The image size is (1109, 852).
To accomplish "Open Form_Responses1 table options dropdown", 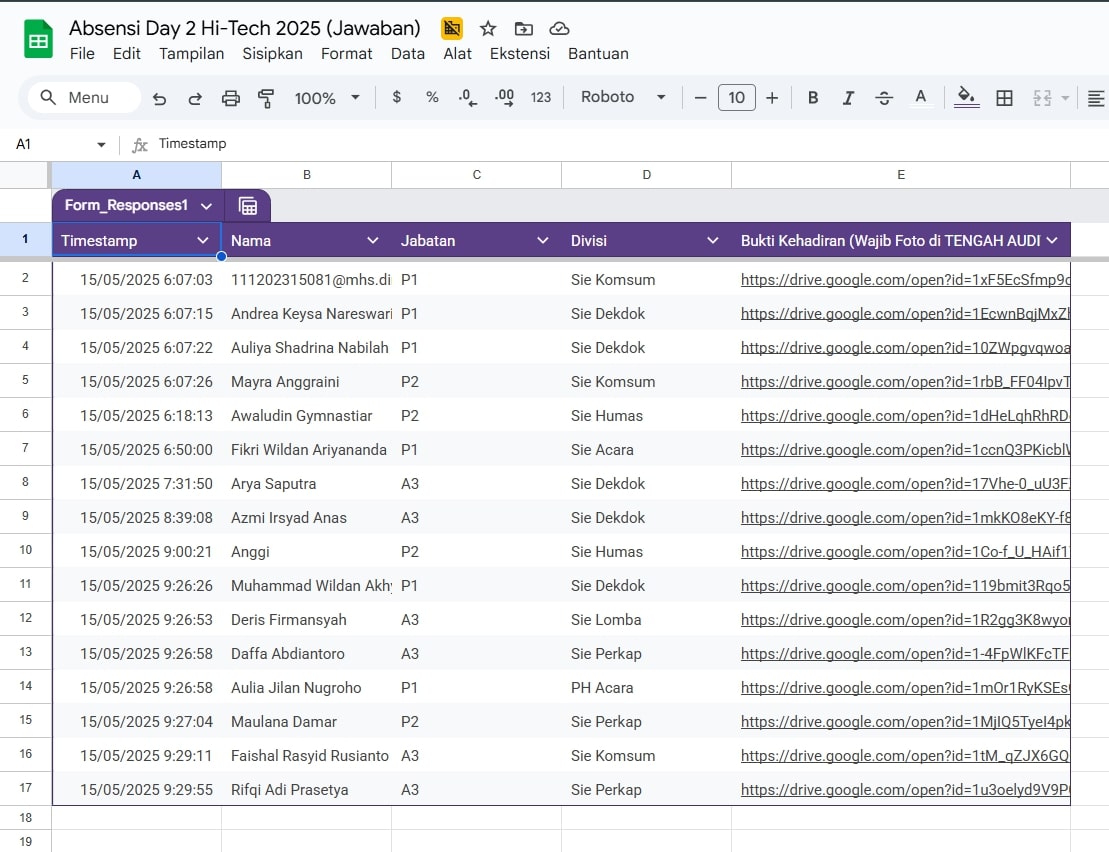I will [207, 206].
